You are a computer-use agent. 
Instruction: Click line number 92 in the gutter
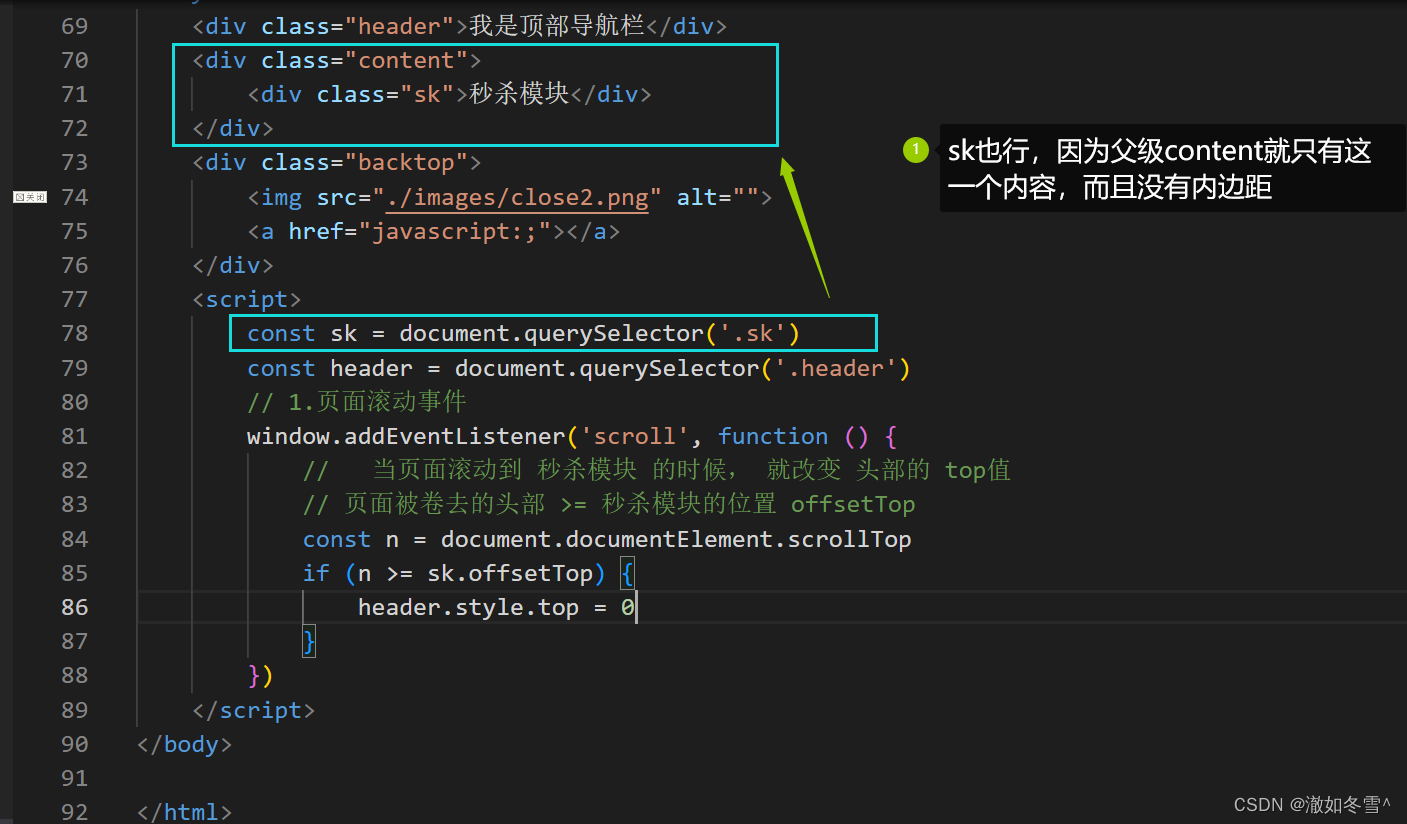74,811
